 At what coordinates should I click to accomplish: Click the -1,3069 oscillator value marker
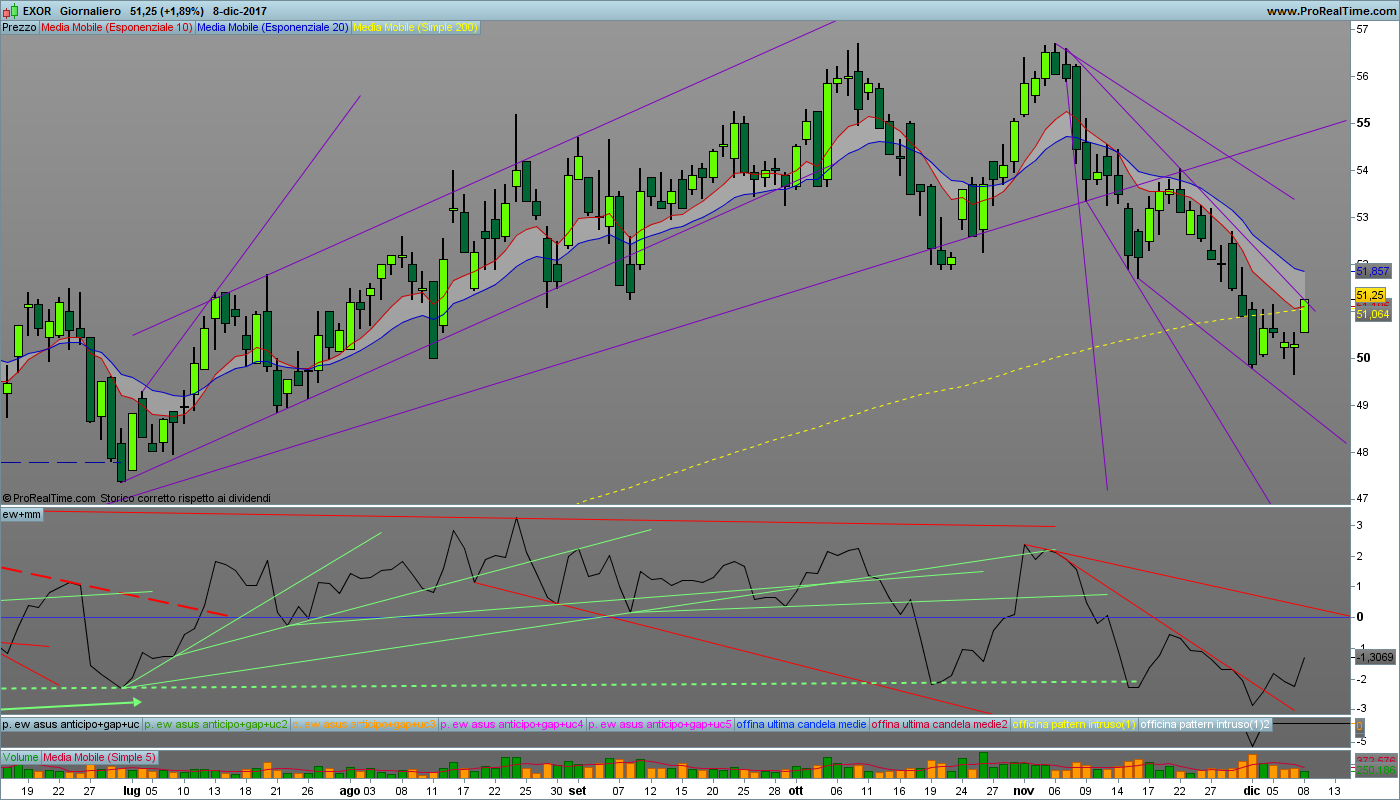1373,657
